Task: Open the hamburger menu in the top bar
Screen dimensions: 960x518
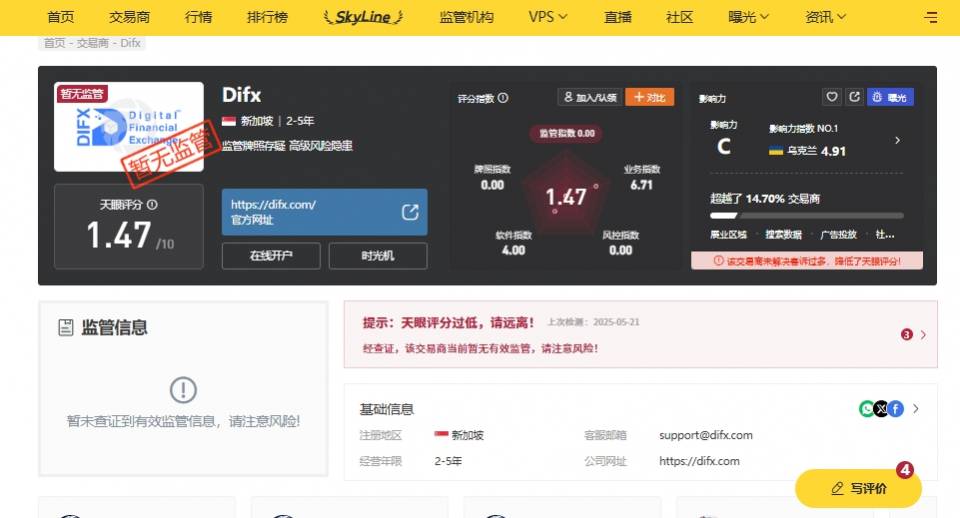Action: (x=931, y=17)
